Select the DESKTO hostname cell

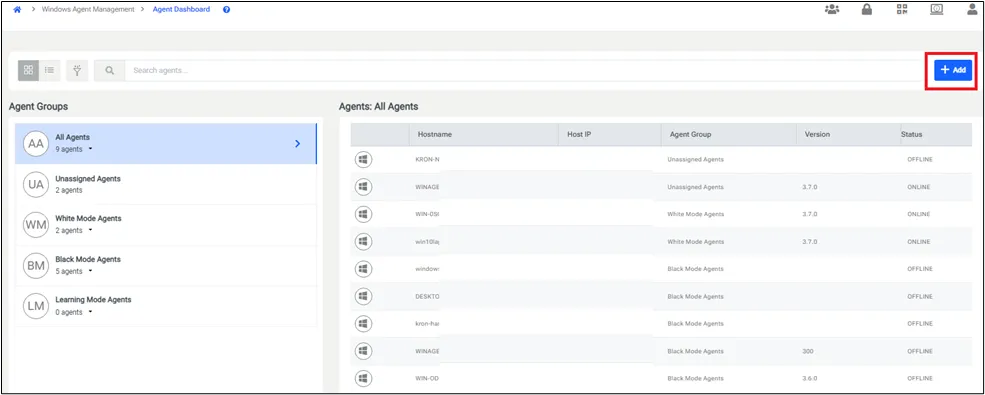pyautogui.click(x=427, y=296)
